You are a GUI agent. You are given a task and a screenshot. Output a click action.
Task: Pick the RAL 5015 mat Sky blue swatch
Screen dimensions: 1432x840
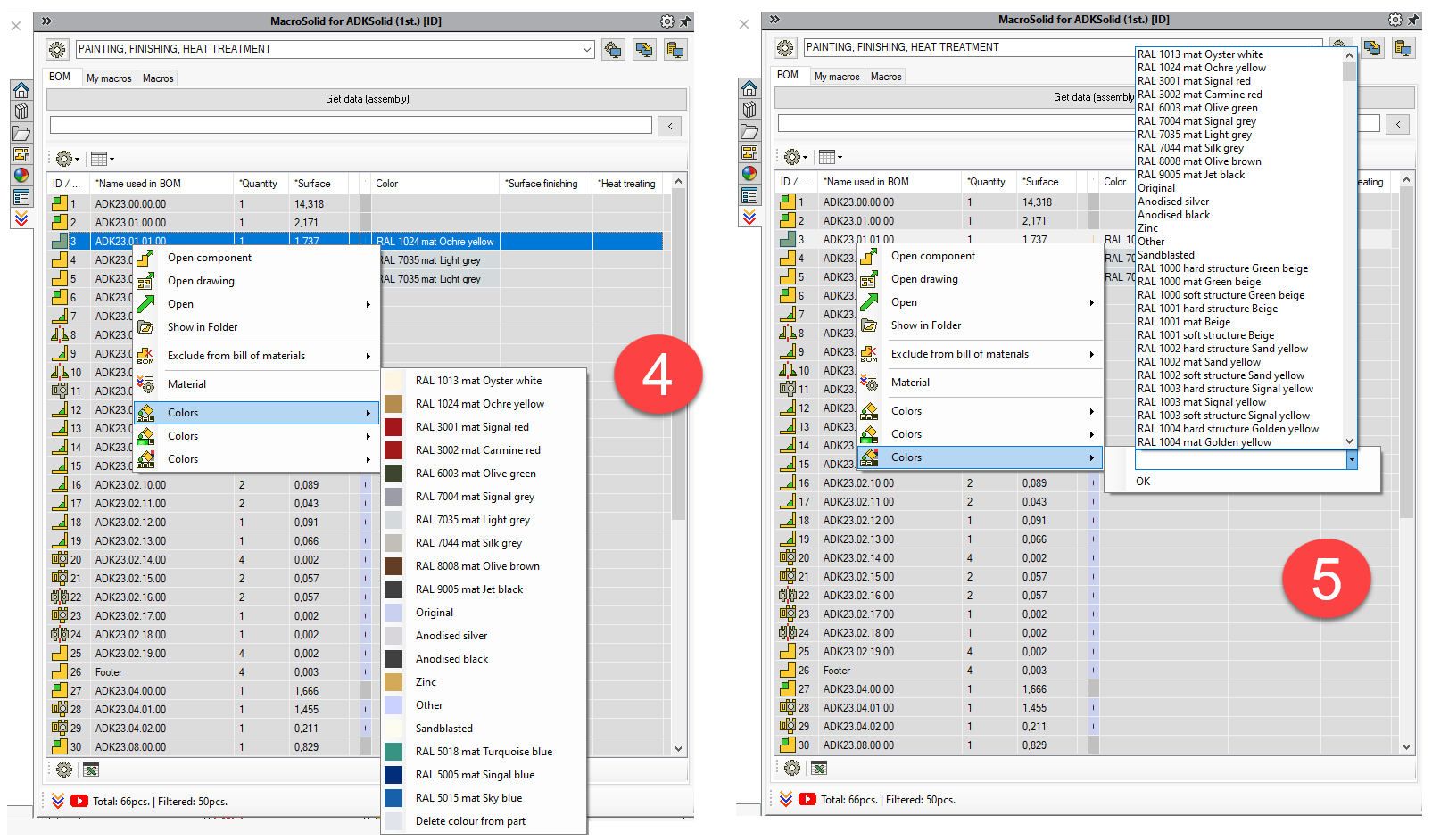pyautogui.click(x=393, y=798)
